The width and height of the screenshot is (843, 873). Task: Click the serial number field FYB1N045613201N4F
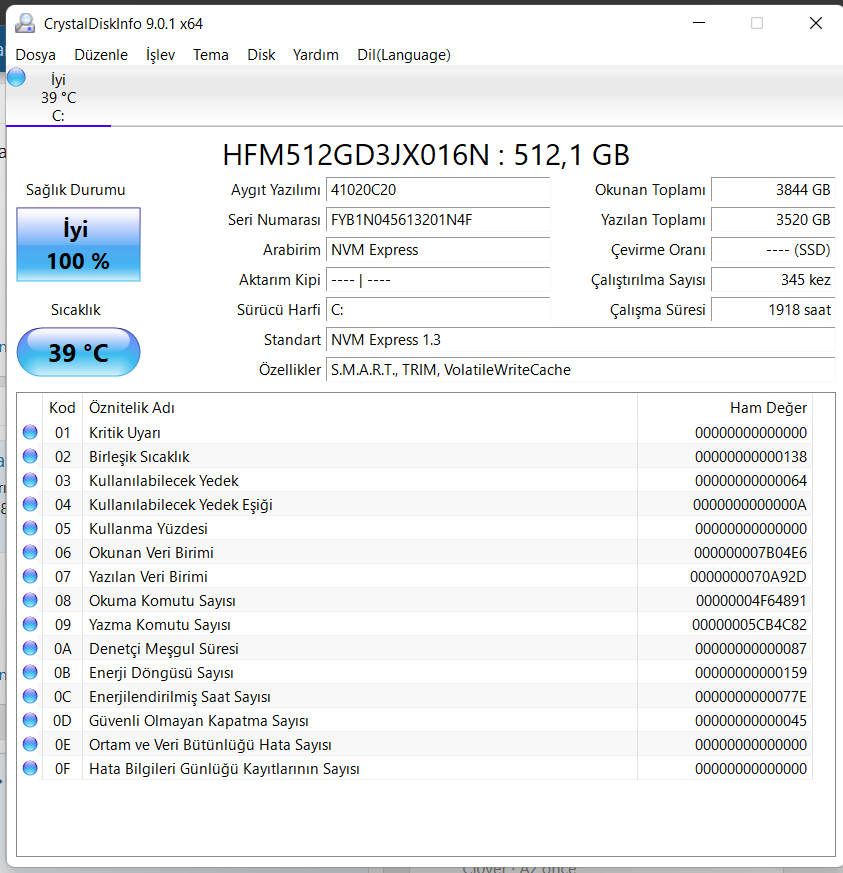(x=438, y=220)
